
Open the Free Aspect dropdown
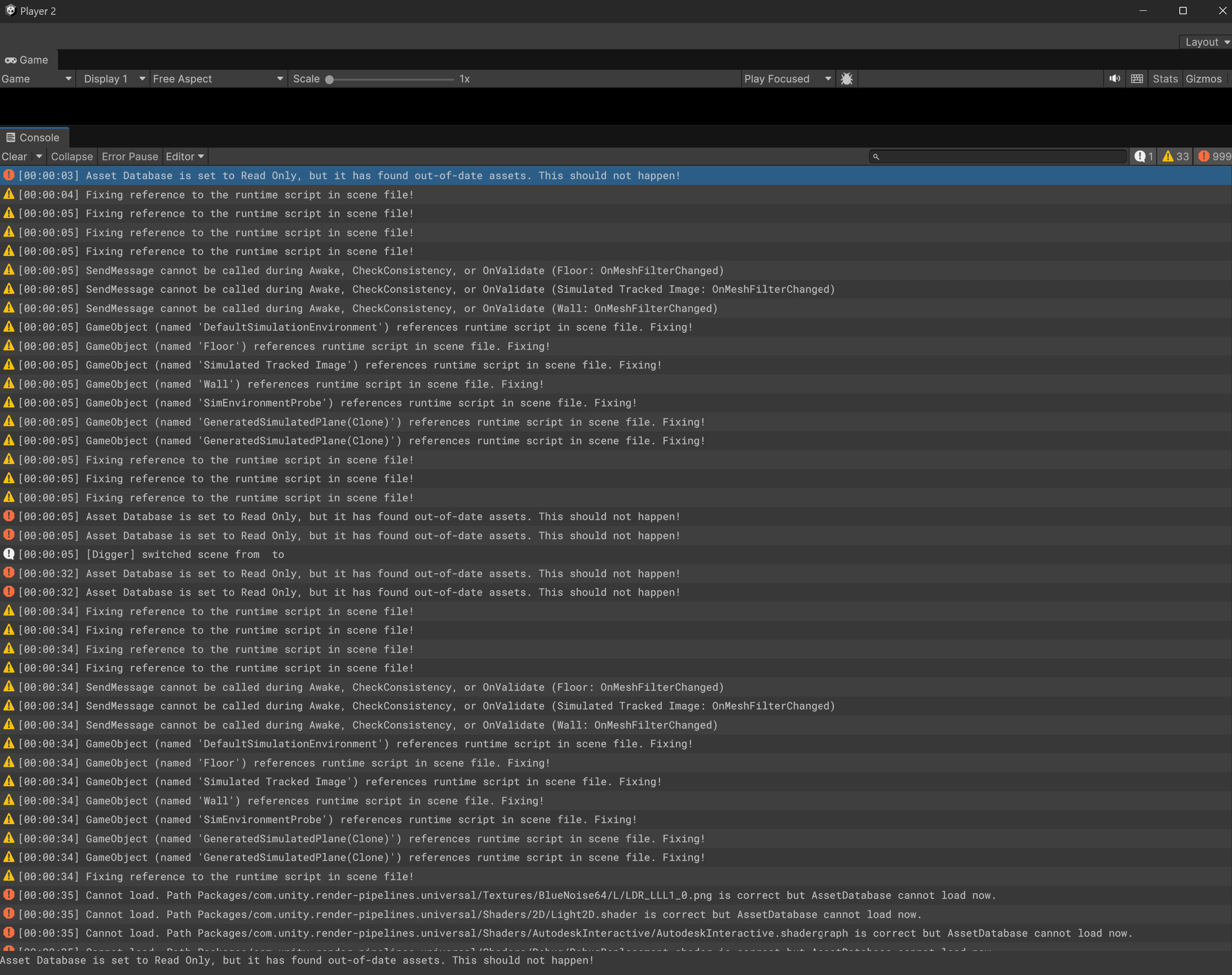click(217, 79)
